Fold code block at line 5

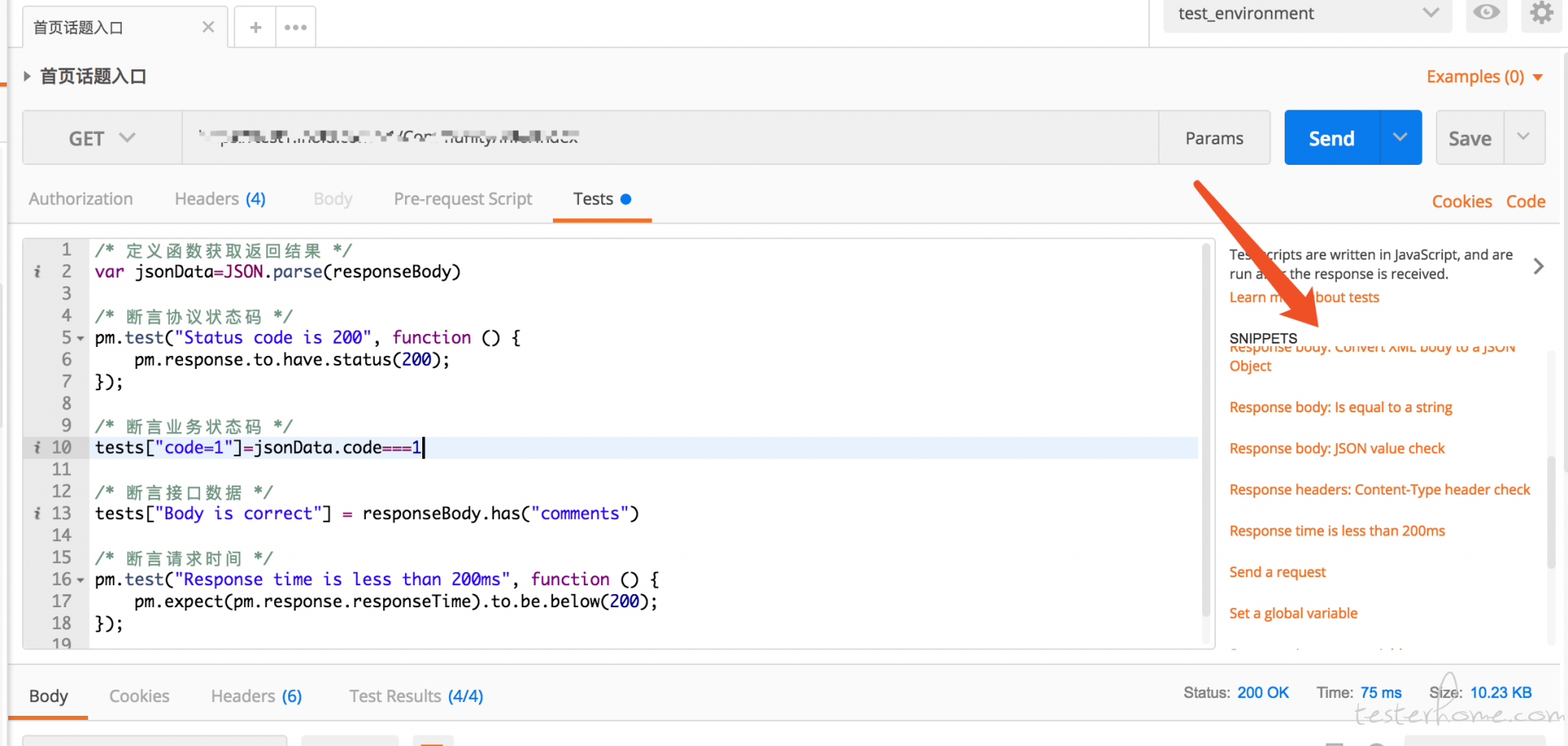coord(80,339)
